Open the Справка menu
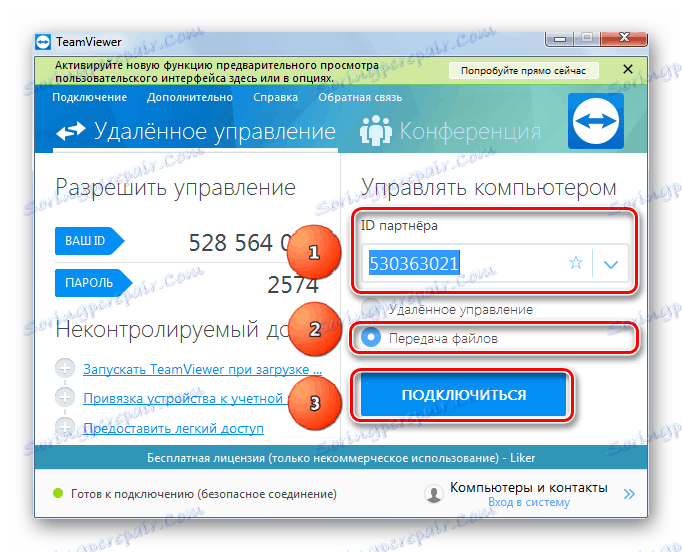 pos(275,97)
